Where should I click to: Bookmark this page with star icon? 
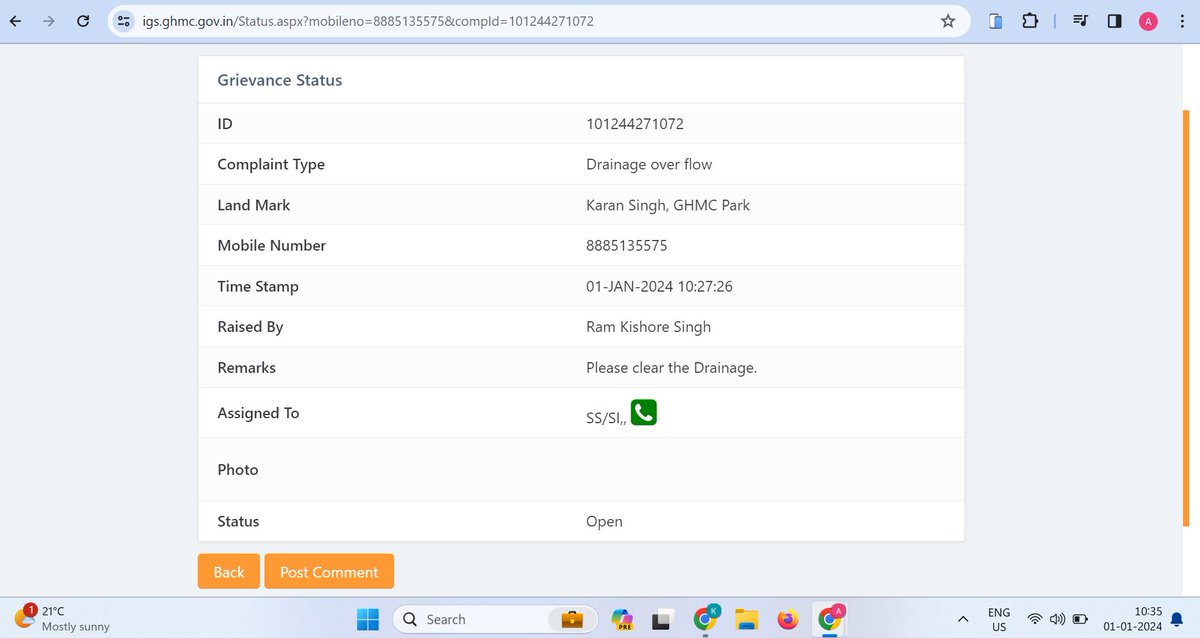(948, 20)
